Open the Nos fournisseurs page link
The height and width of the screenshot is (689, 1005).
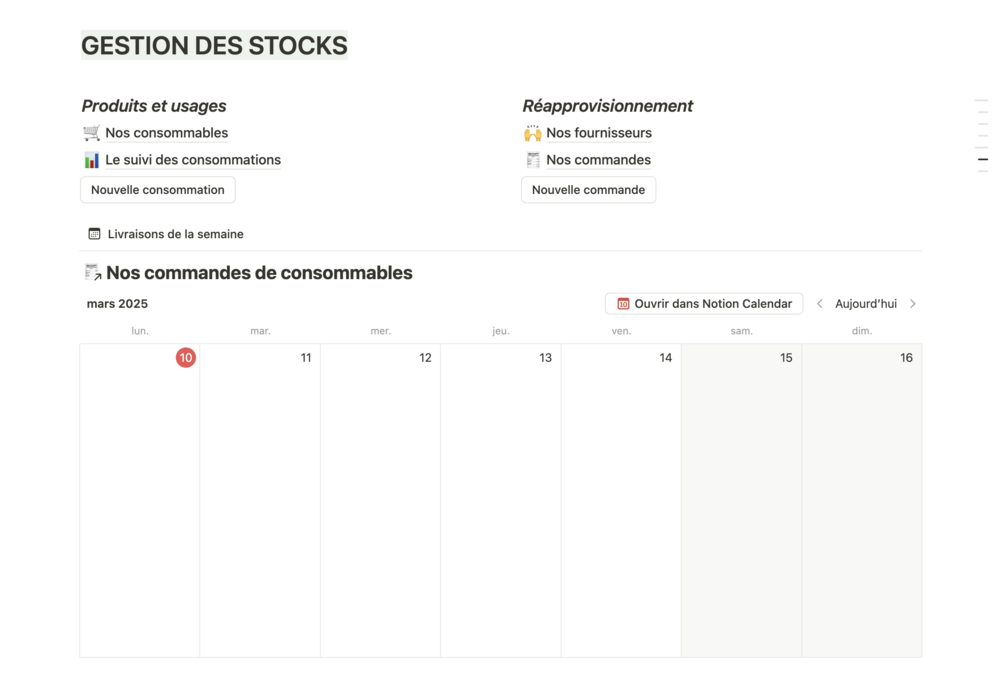[598, 133]
